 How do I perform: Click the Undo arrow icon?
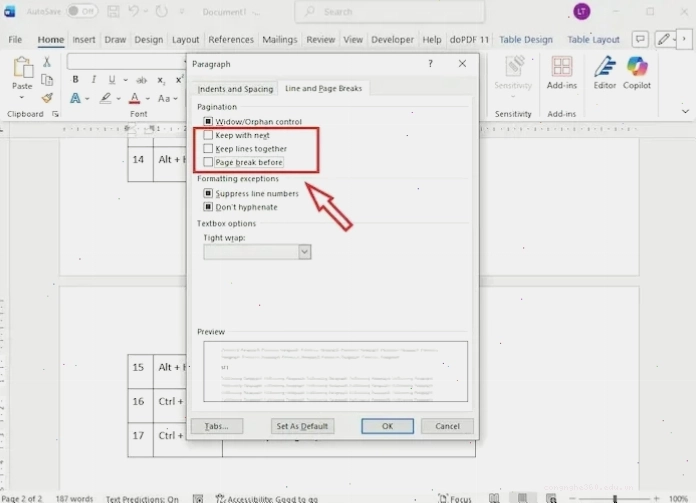[x=134, y=12]
